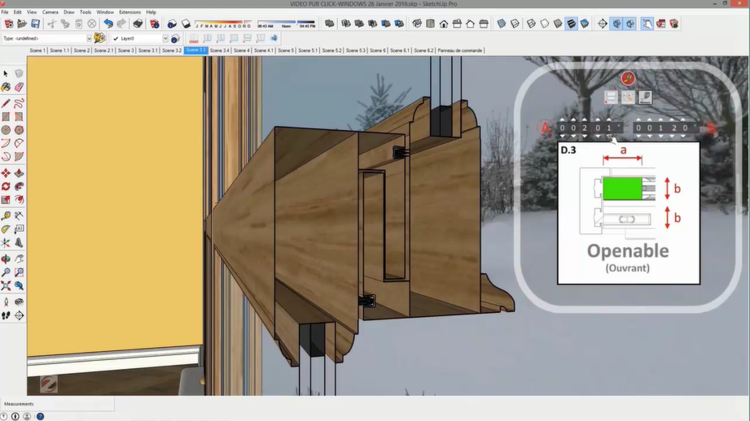Undo the last action
The height and width of the screenshot is (421, 750).
point(108,24)
